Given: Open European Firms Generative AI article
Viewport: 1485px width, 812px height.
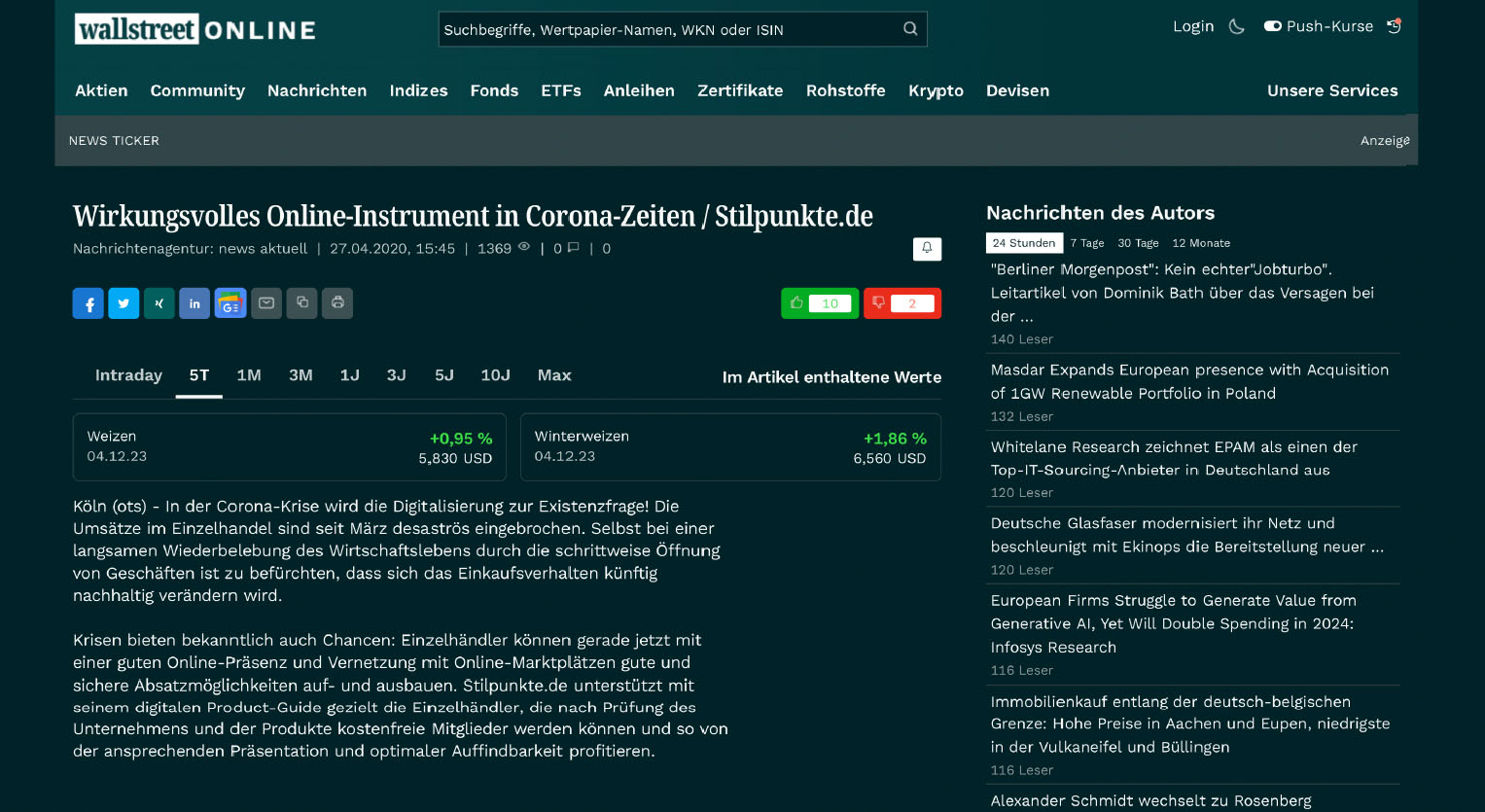Looking at the screenshot, I should (x=1173, y=623).
